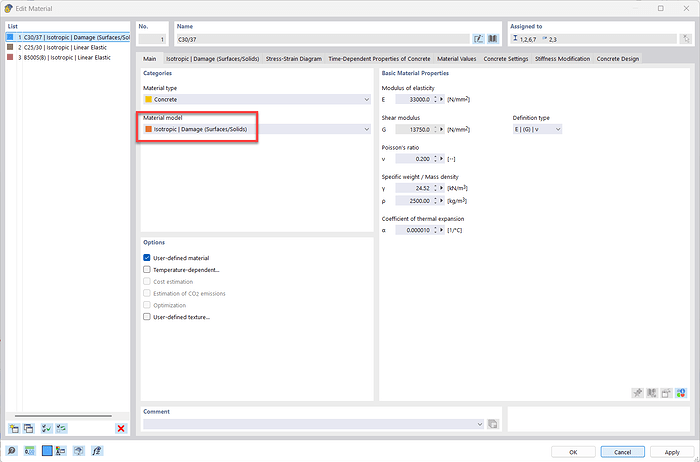Select C25/30 Isotropic Linear Elastic in list
The image size is (700, 462).
click(x=60, y=47)
